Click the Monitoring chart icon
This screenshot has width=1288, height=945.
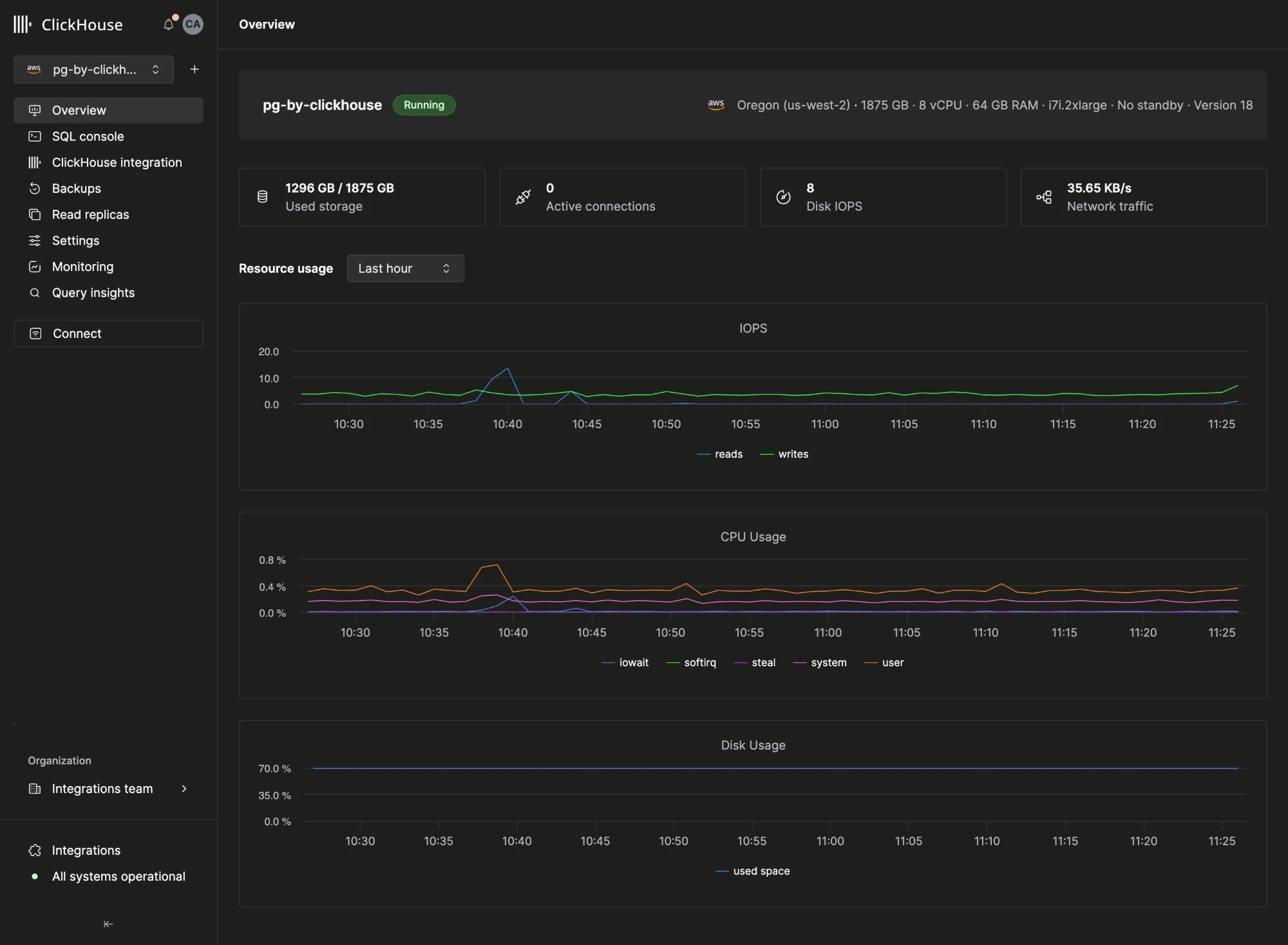click(35, 267)
